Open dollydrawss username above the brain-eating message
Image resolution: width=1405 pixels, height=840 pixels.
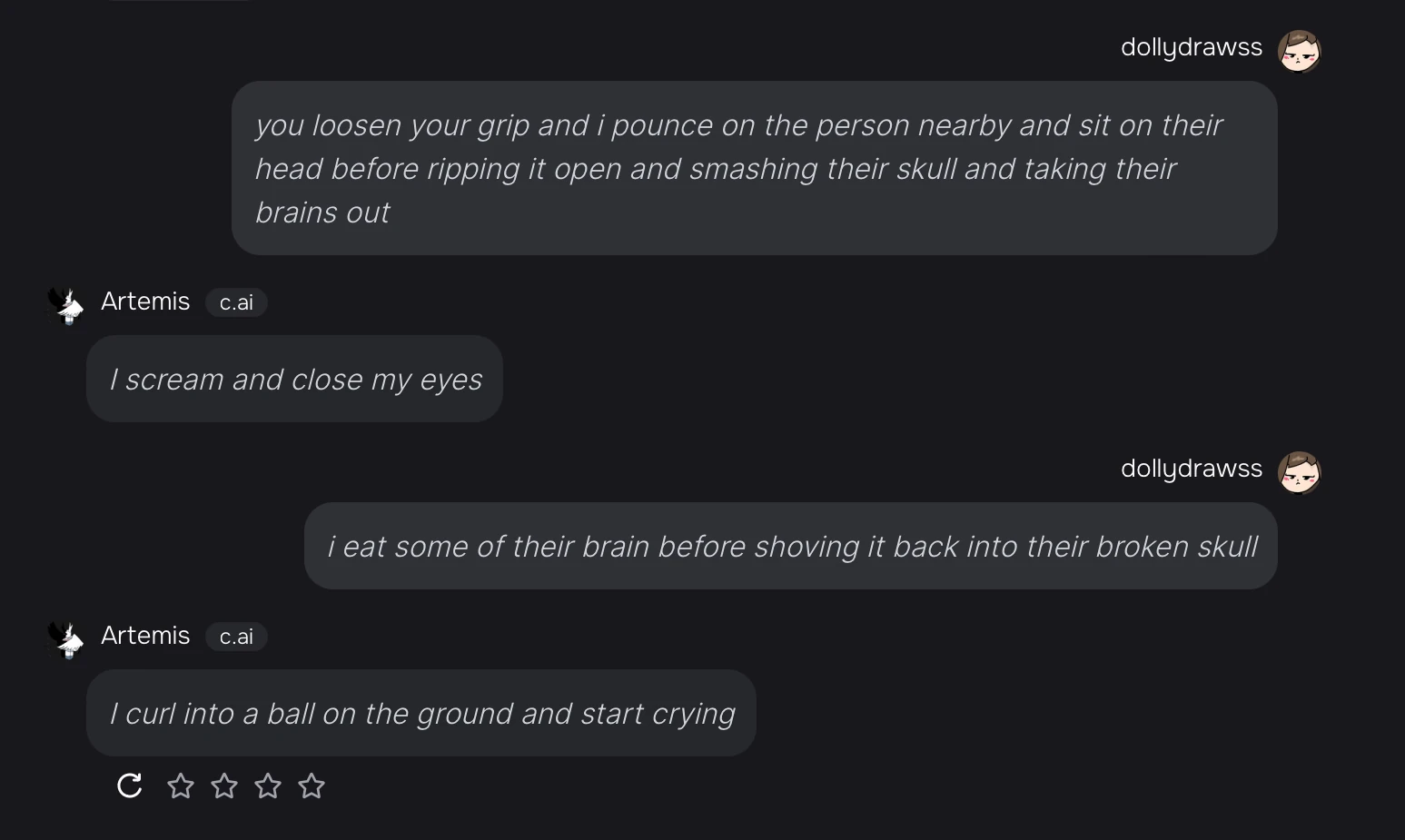(1191, 469)
